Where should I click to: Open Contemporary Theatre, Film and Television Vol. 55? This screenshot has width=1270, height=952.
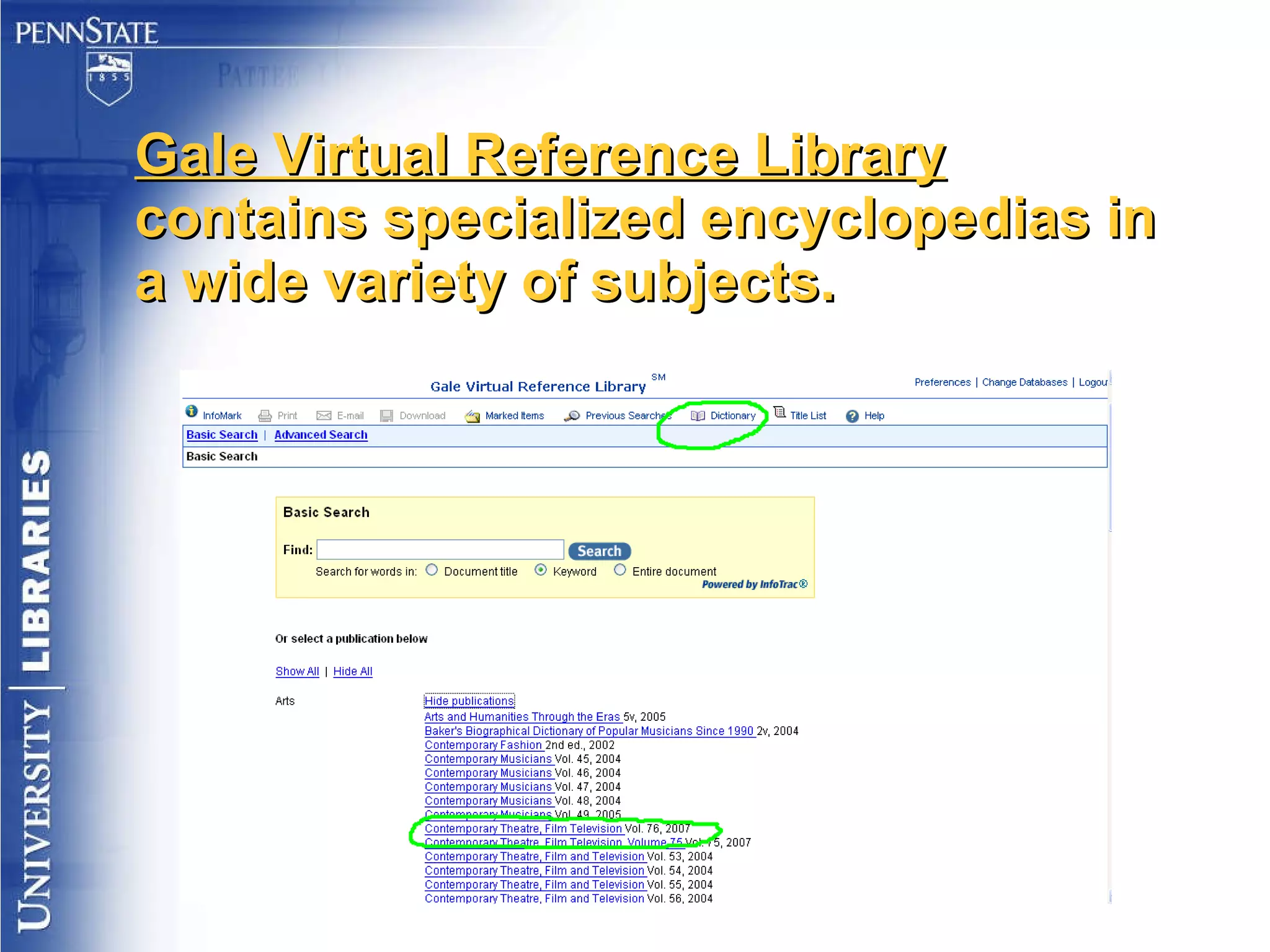click(535, 885)
